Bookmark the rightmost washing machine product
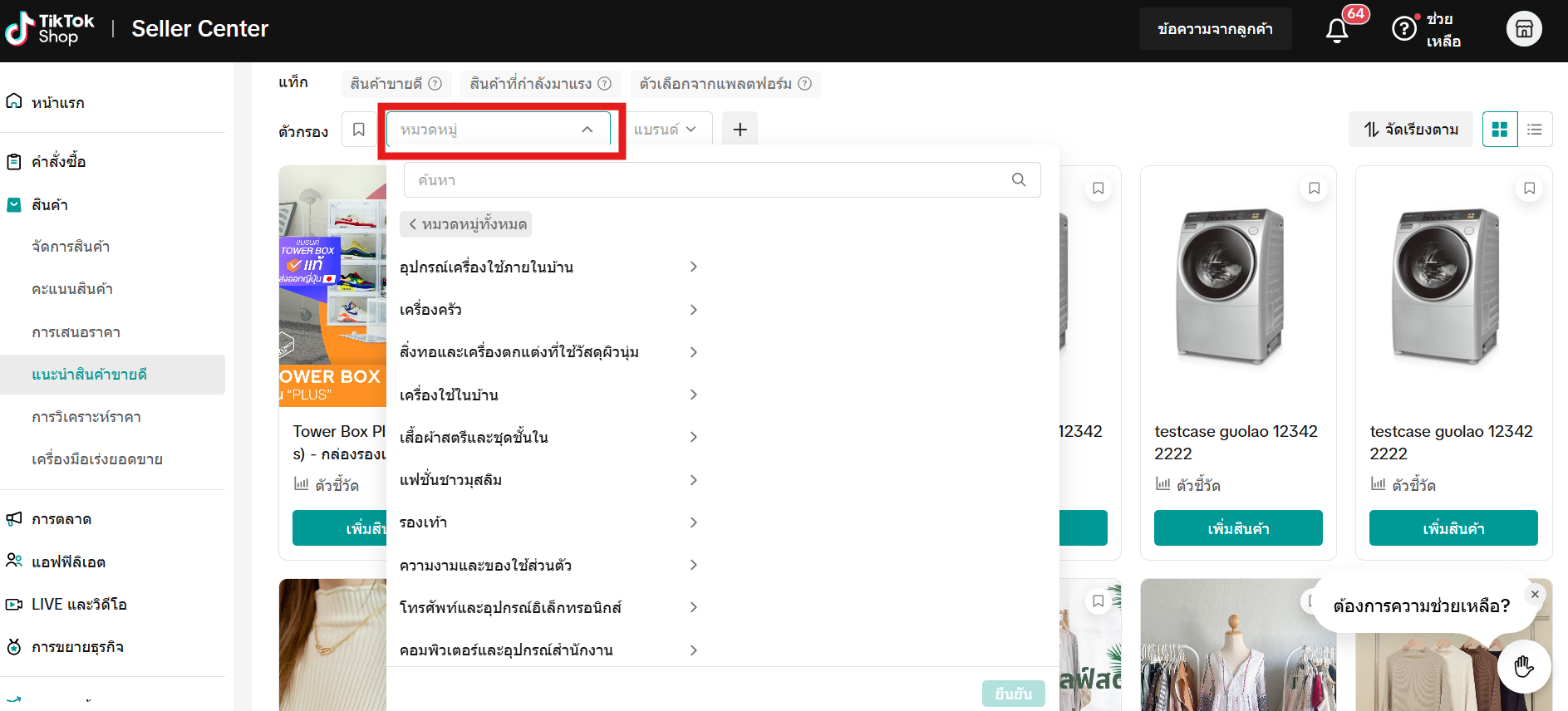 tap(1529, 189)
